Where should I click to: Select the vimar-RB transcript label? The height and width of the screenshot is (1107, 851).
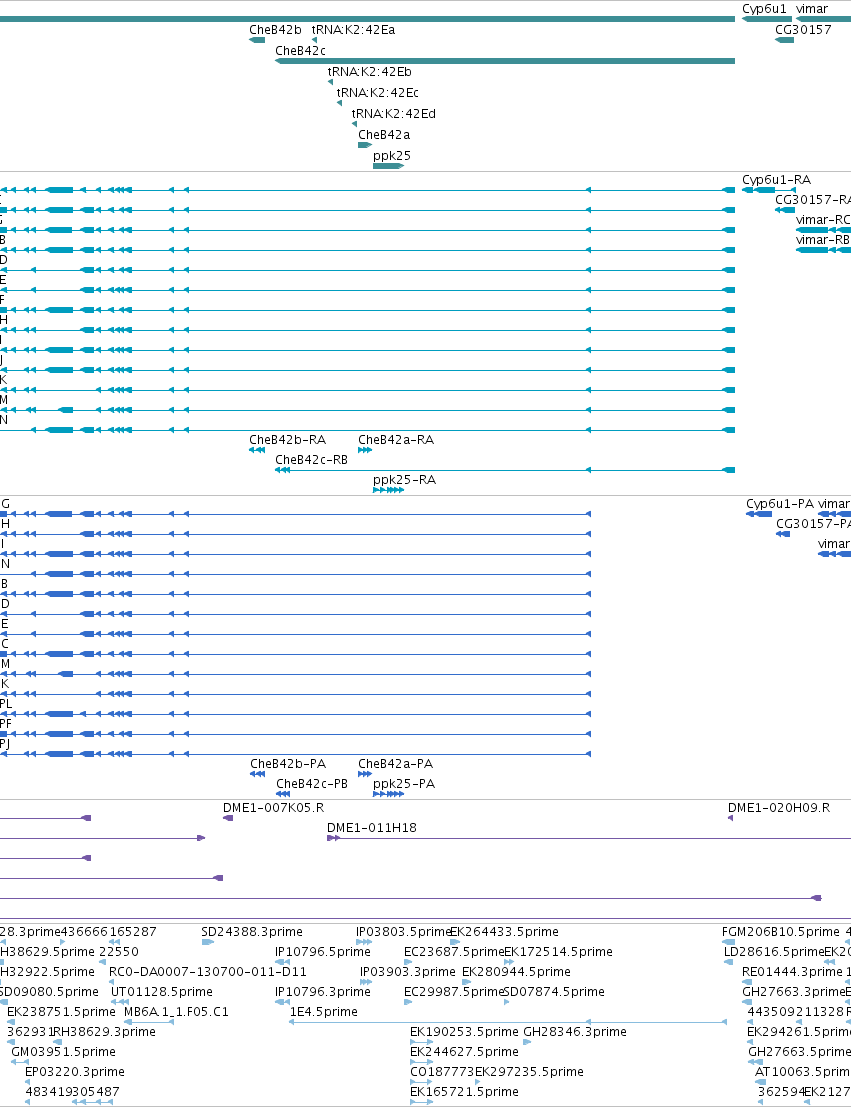pyautogui.click(x=823, y=240)
